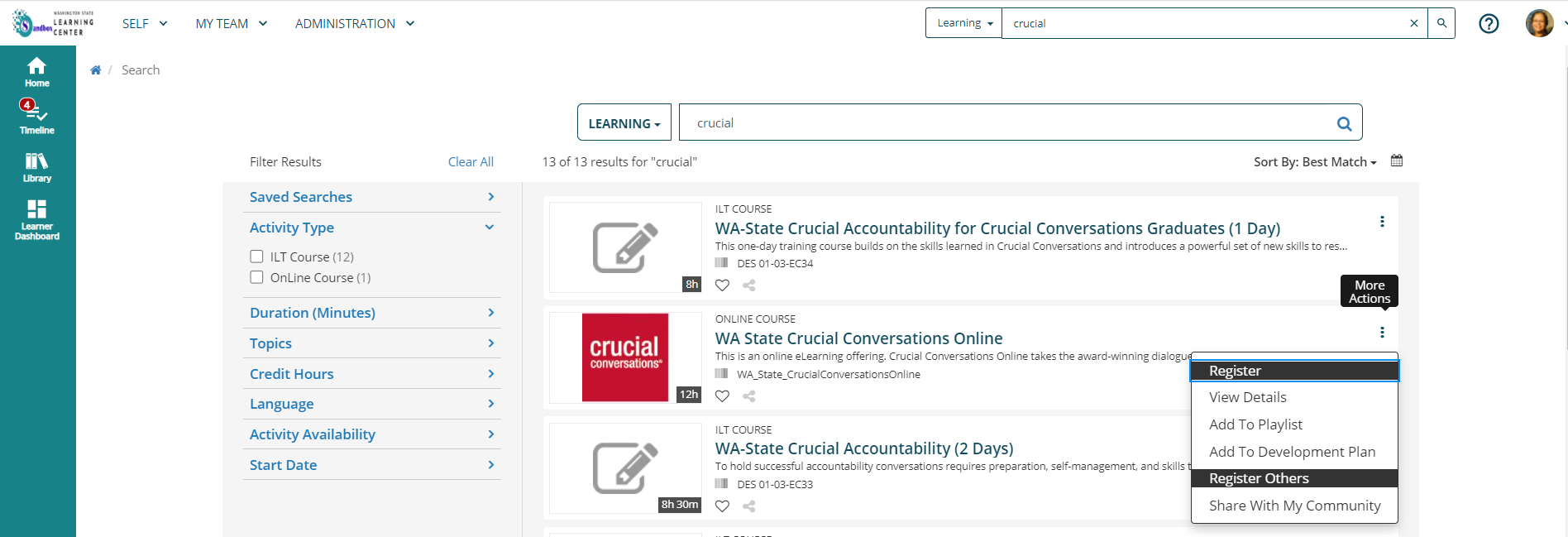Viewport: 1568px width, 537px height.
Task: Open the Crucial Accountability 2 Days course thumbnail
Action: pyautogui.click(x=625, y=468)
